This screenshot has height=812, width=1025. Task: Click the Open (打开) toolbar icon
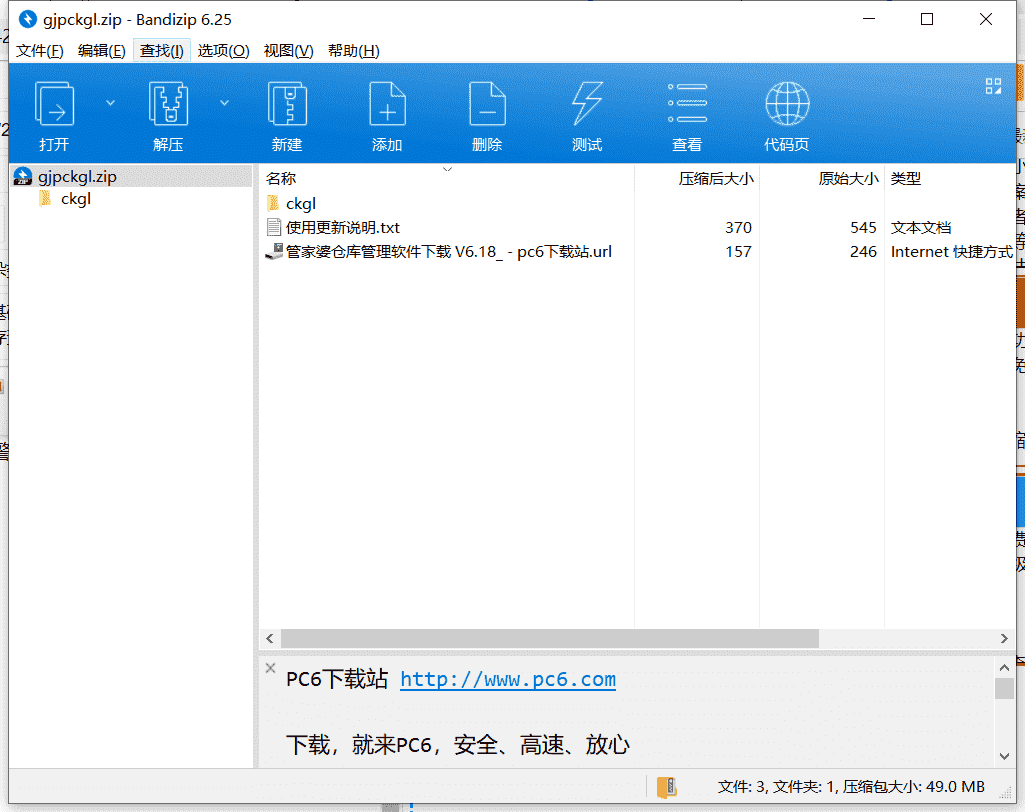tap(54, 103)
